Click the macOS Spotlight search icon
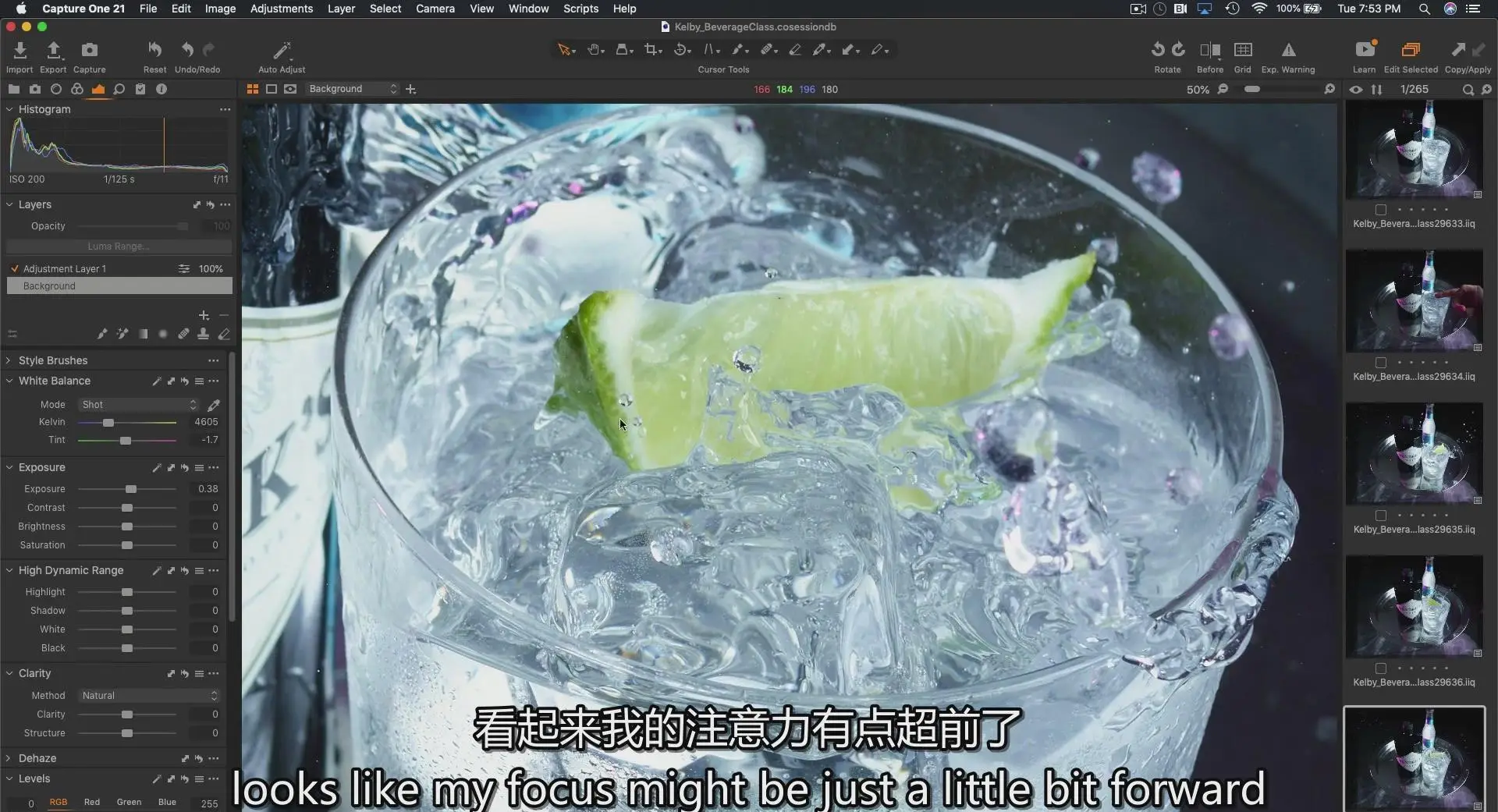The height and width of the screenshot is (812, 1498). tap(1424, 9)
